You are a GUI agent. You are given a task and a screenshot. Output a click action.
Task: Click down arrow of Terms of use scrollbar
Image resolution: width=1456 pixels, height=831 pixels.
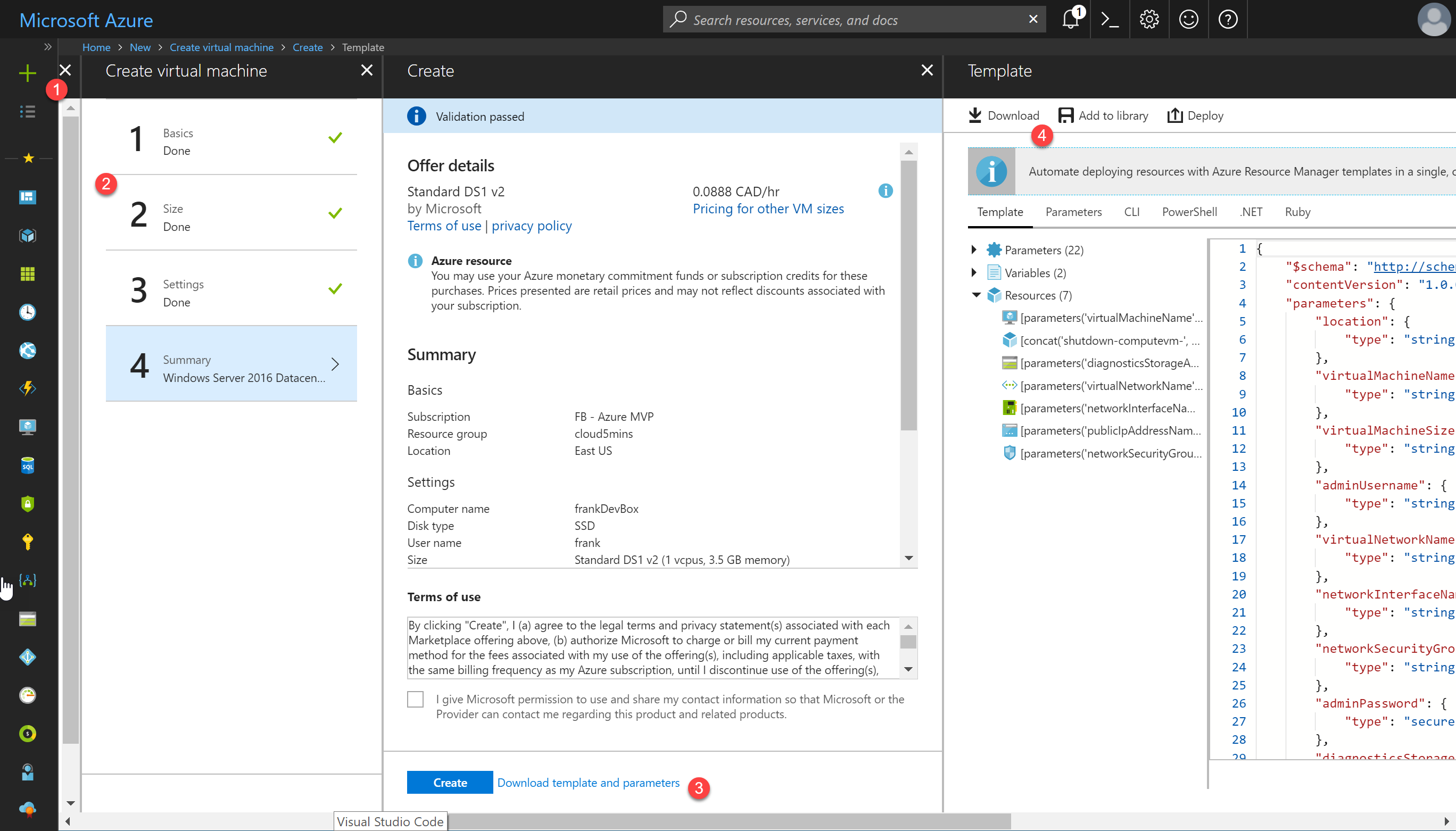tap(908, 669)
